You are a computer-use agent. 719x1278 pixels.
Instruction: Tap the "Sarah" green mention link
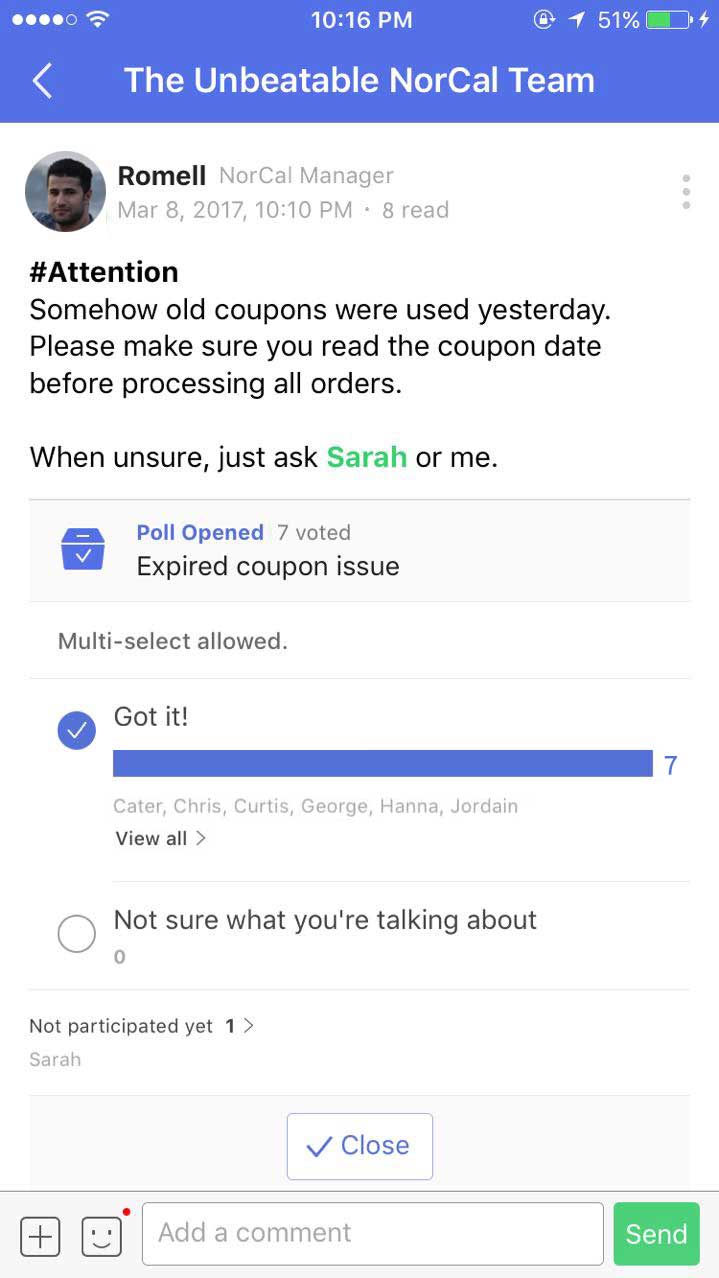(366, 457)
